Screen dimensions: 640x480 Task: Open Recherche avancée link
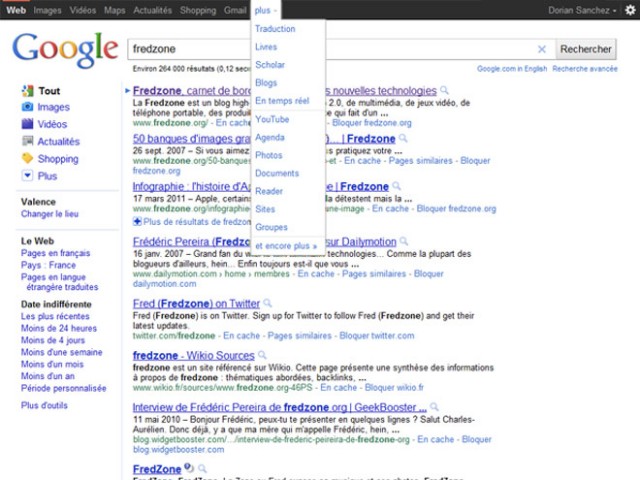point(585,69)
